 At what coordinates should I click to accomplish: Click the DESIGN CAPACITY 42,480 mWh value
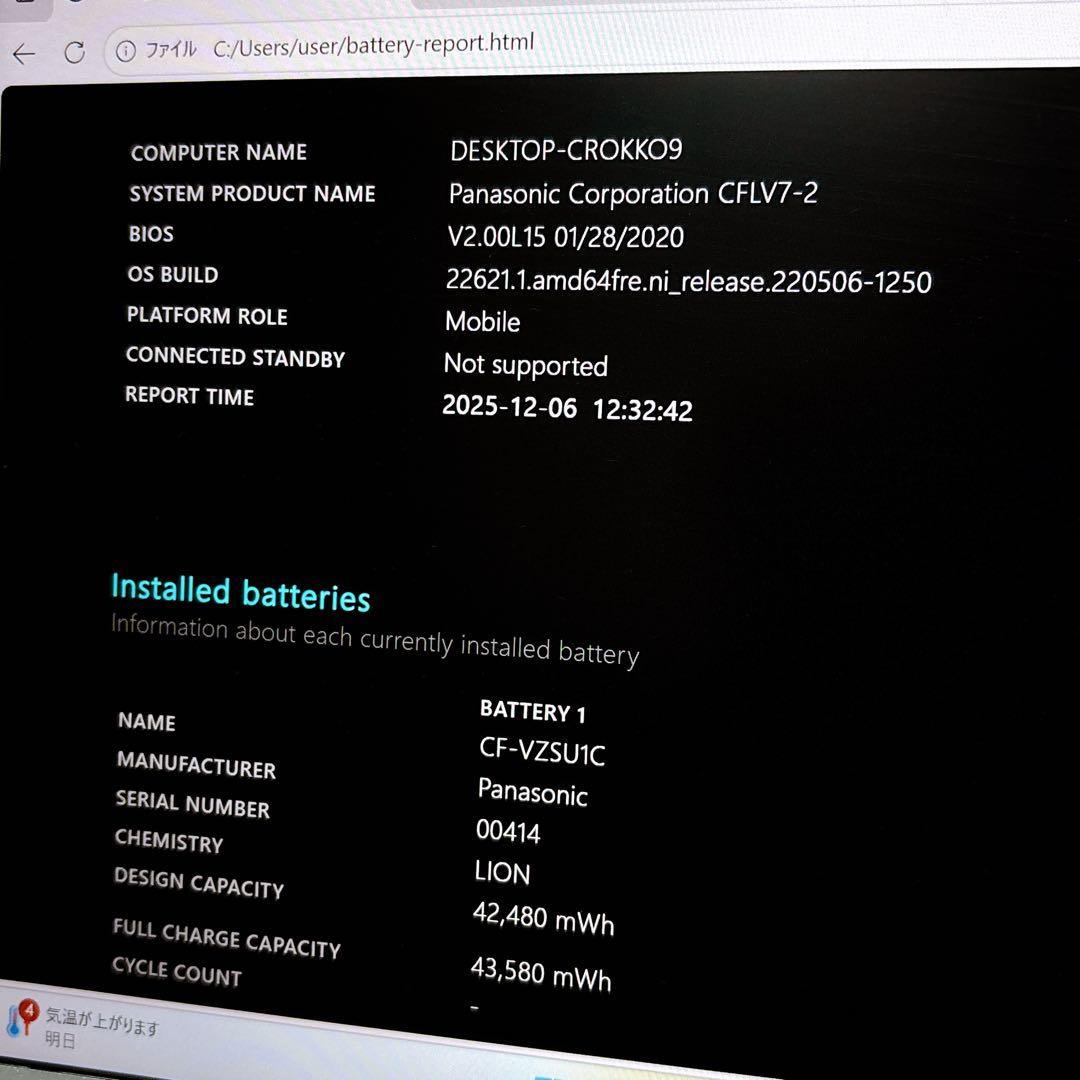(543, 917)
